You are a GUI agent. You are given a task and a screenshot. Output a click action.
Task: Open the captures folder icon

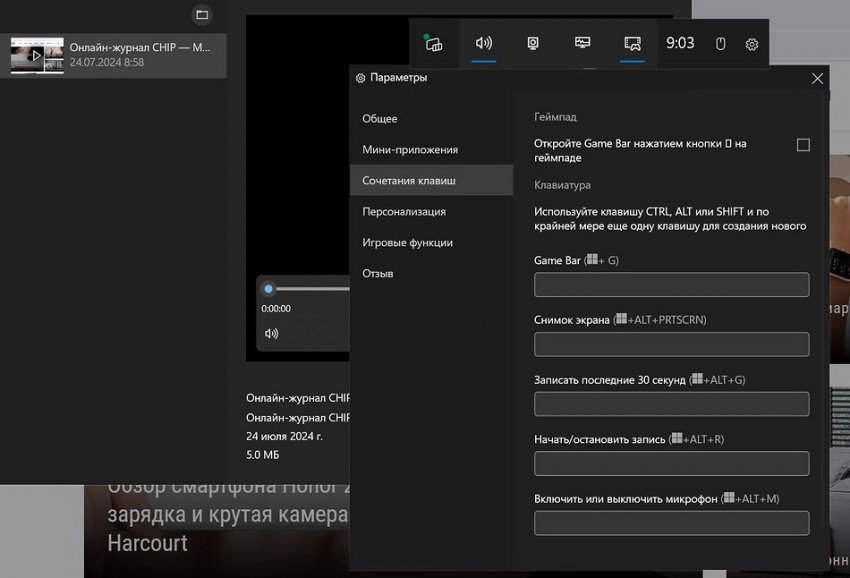(202, 15)
